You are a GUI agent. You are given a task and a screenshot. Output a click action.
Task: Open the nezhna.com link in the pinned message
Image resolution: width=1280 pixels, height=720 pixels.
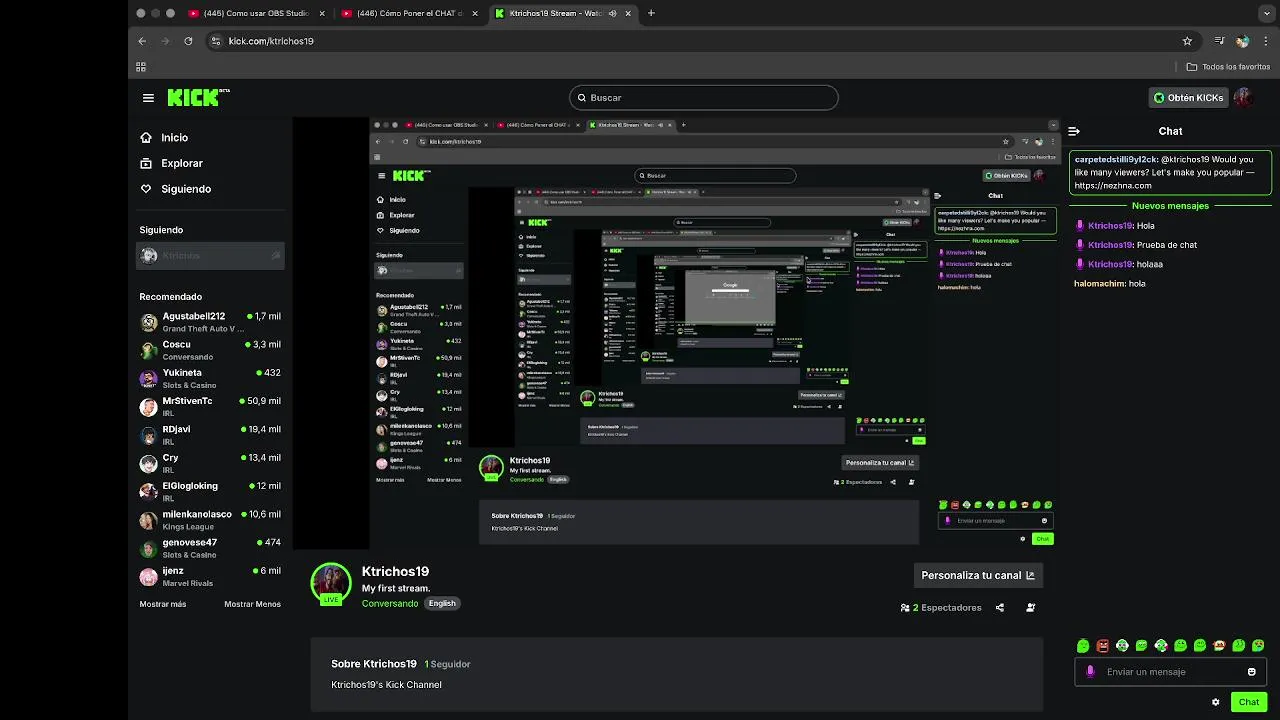click(1113, 186)
